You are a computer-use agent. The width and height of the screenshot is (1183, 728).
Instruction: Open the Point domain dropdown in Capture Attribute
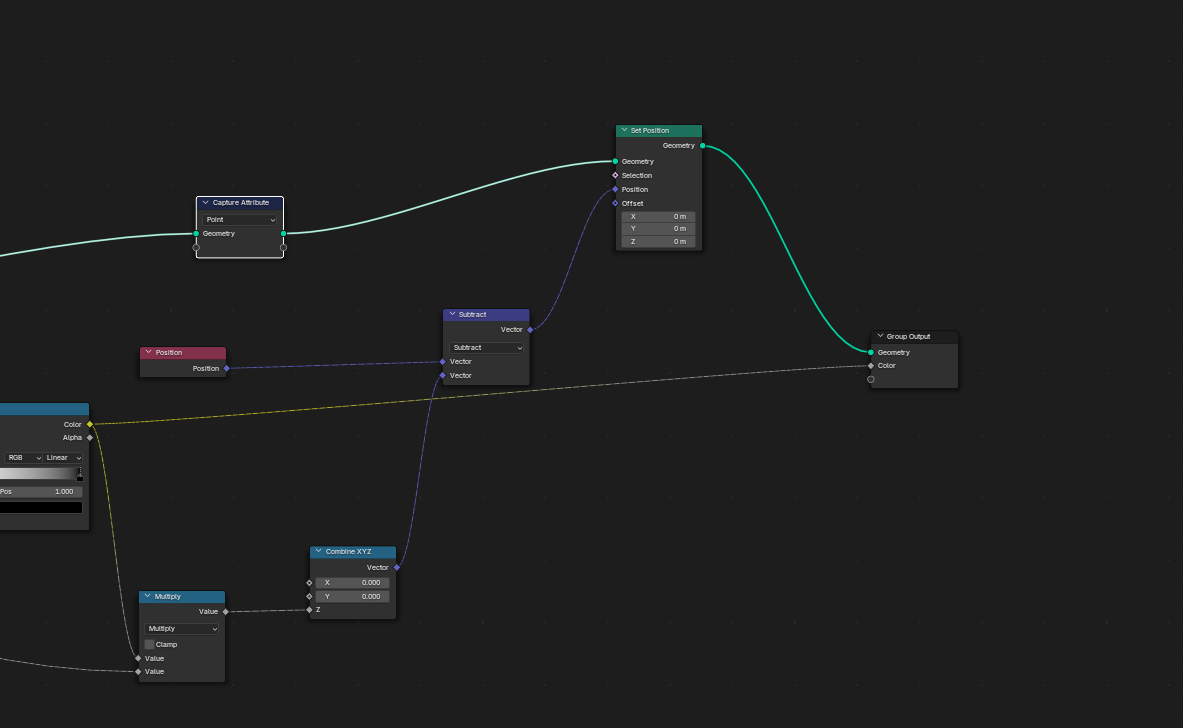click(x=240, y=220)
